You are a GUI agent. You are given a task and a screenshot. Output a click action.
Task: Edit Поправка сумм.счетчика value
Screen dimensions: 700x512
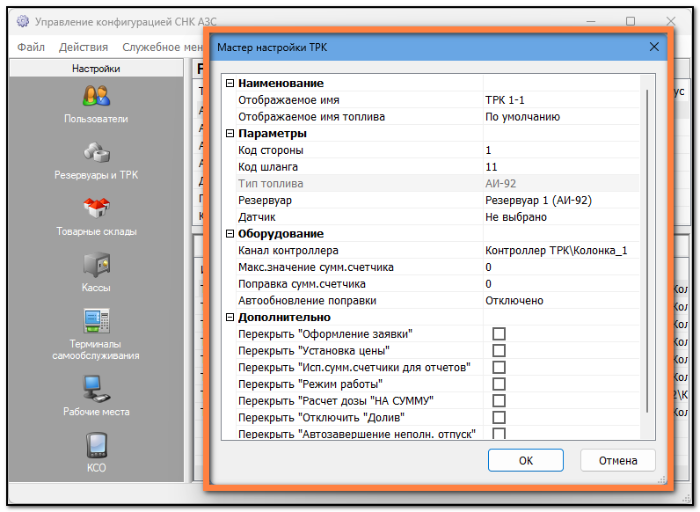[x=561, y=284]
